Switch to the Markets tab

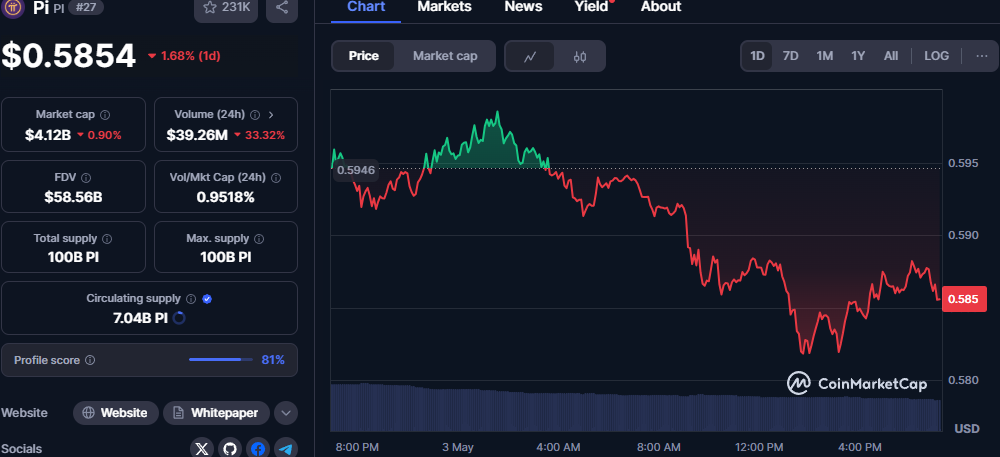tap(445, 7)
